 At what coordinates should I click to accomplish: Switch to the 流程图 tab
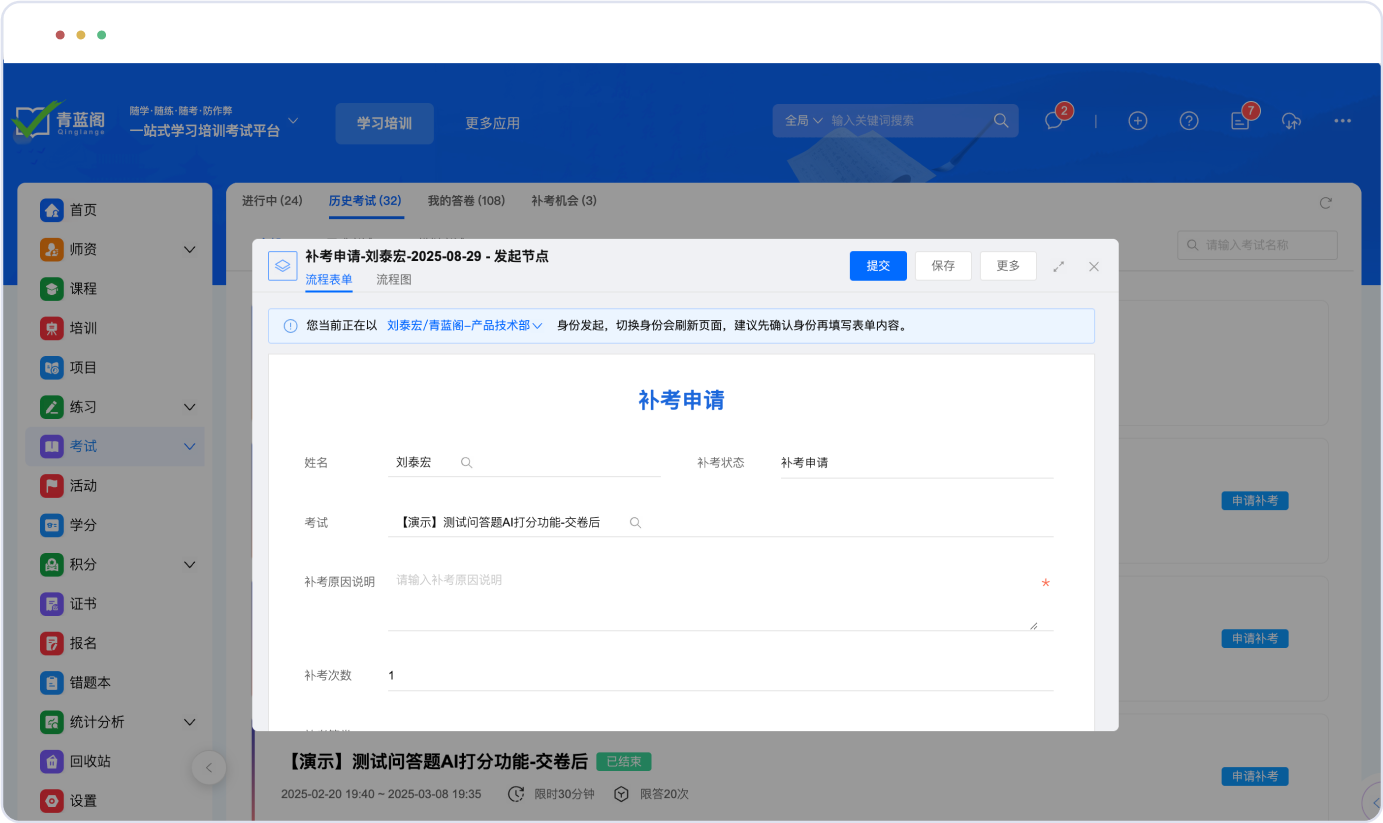(x=393, y=280)
